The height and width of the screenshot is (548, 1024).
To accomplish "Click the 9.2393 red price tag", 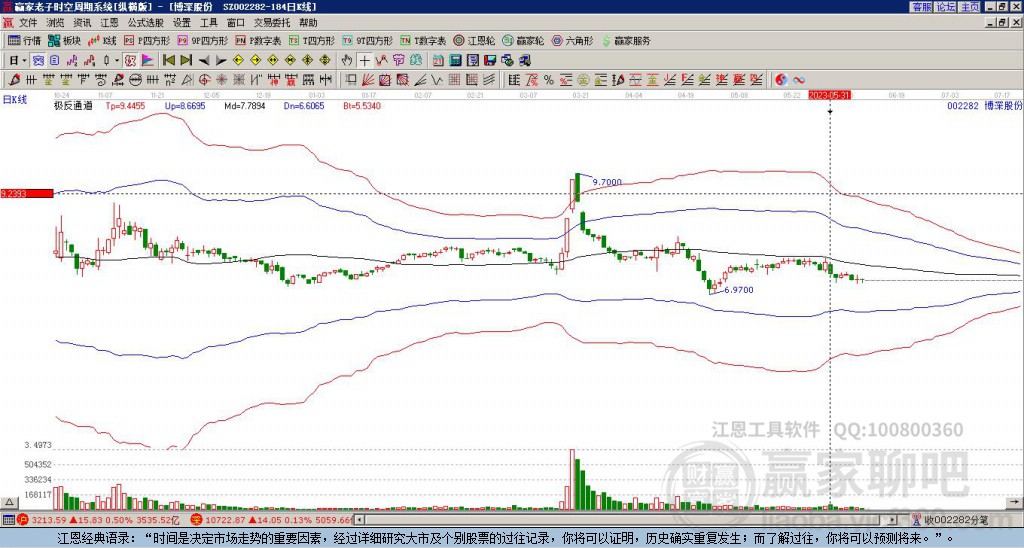I will point(27,193).
